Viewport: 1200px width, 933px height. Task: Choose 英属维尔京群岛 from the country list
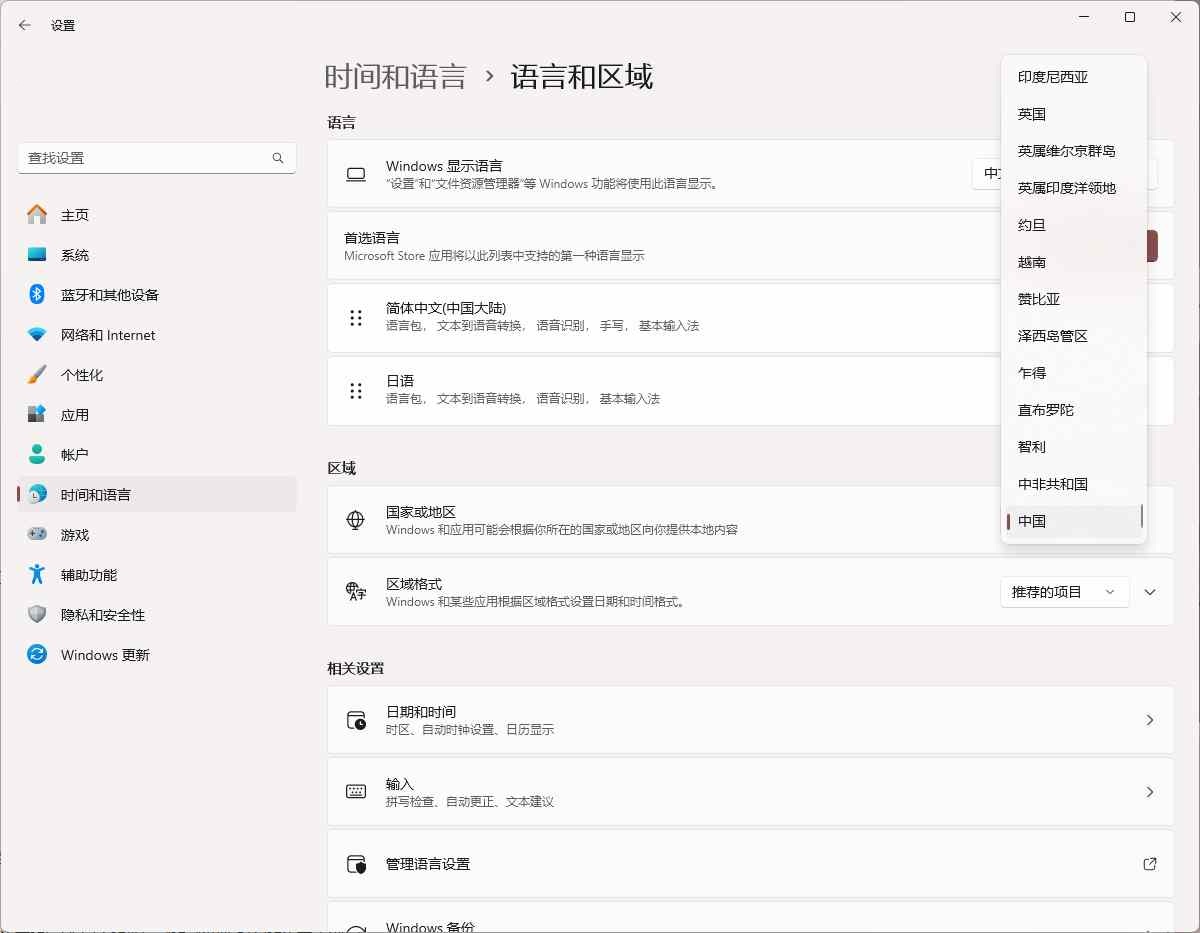click(1073, 151)
